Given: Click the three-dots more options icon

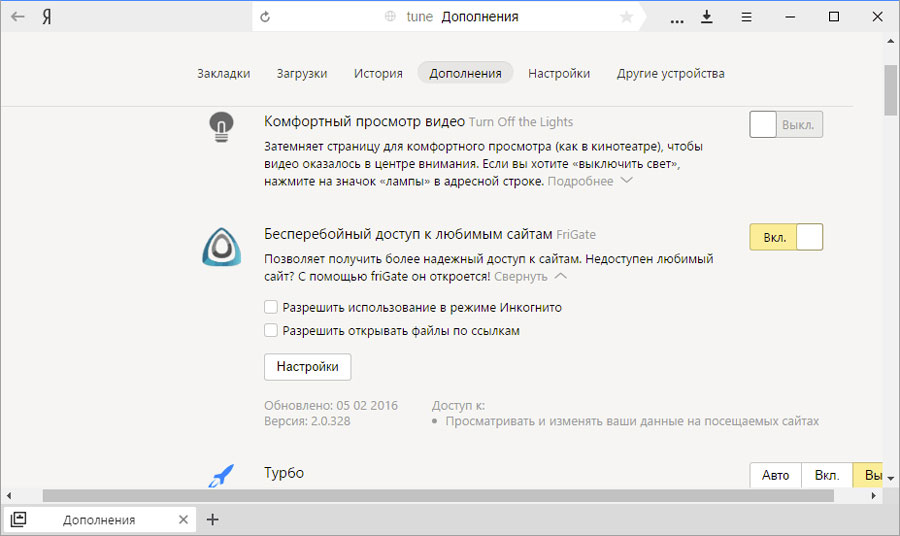Looking at the screenshot, I should (678, 18).
